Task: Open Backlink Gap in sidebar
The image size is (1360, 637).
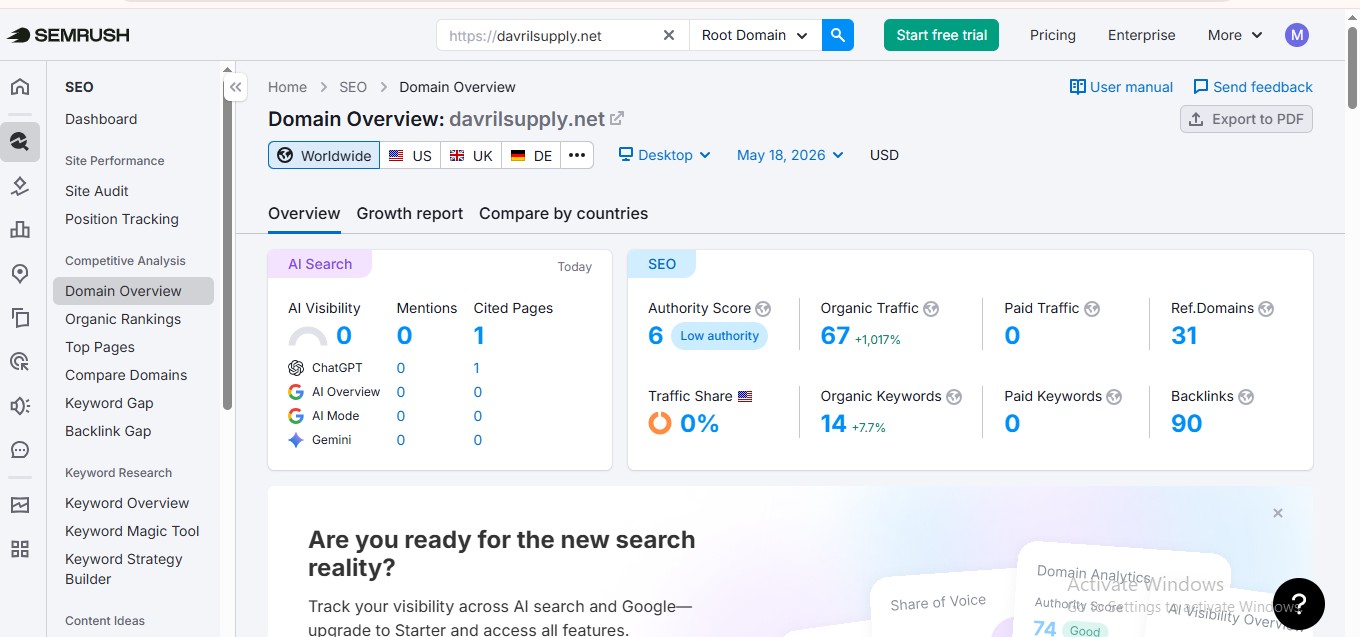Action: point(108,431)
